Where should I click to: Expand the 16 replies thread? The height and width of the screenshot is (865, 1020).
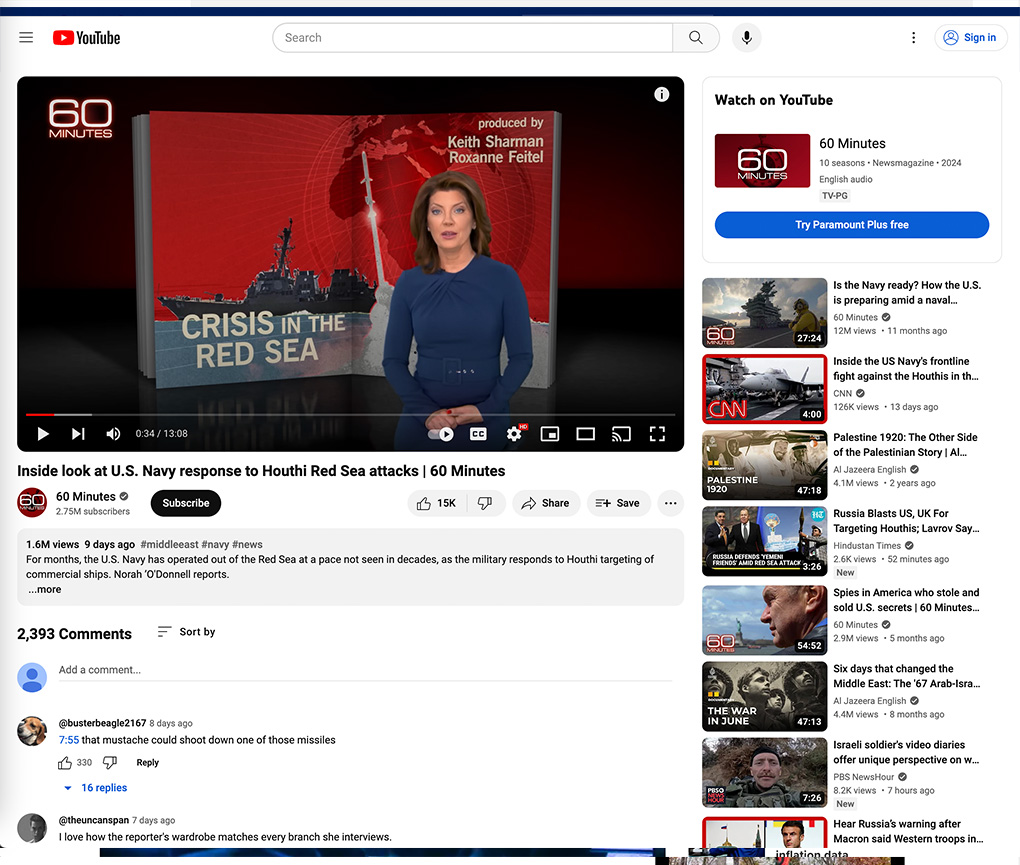[x=96, y=788]
